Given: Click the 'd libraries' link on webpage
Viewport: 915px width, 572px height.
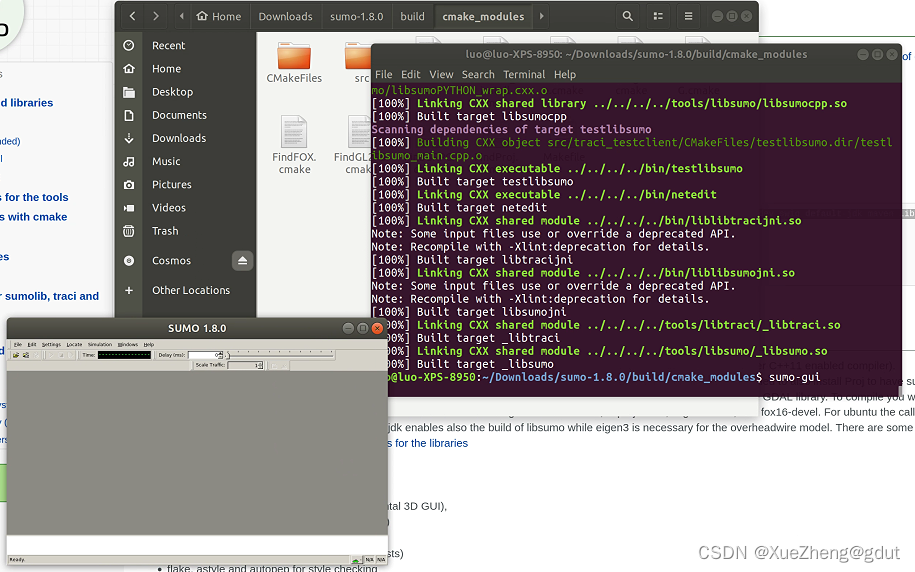Looking at the screenshot, I should click(27, 103).
